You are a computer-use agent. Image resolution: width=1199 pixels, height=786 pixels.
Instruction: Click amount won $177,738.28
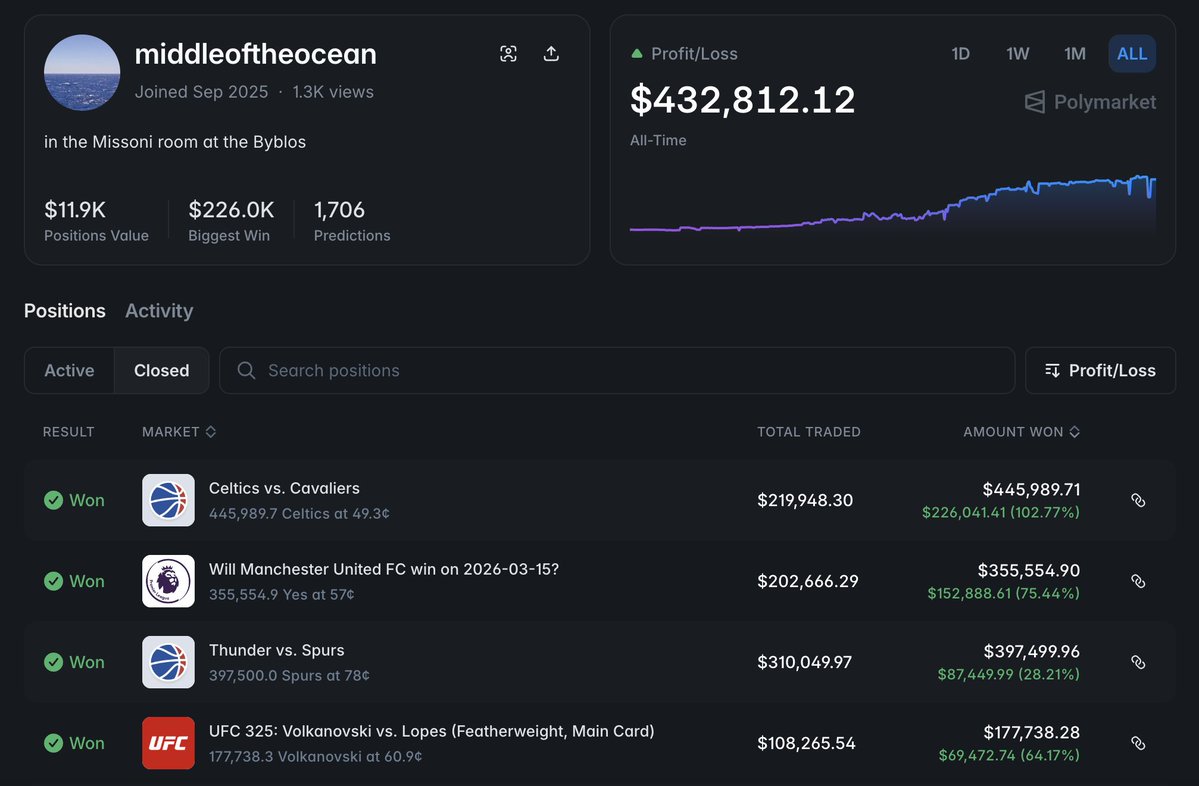coord(1032,732)
